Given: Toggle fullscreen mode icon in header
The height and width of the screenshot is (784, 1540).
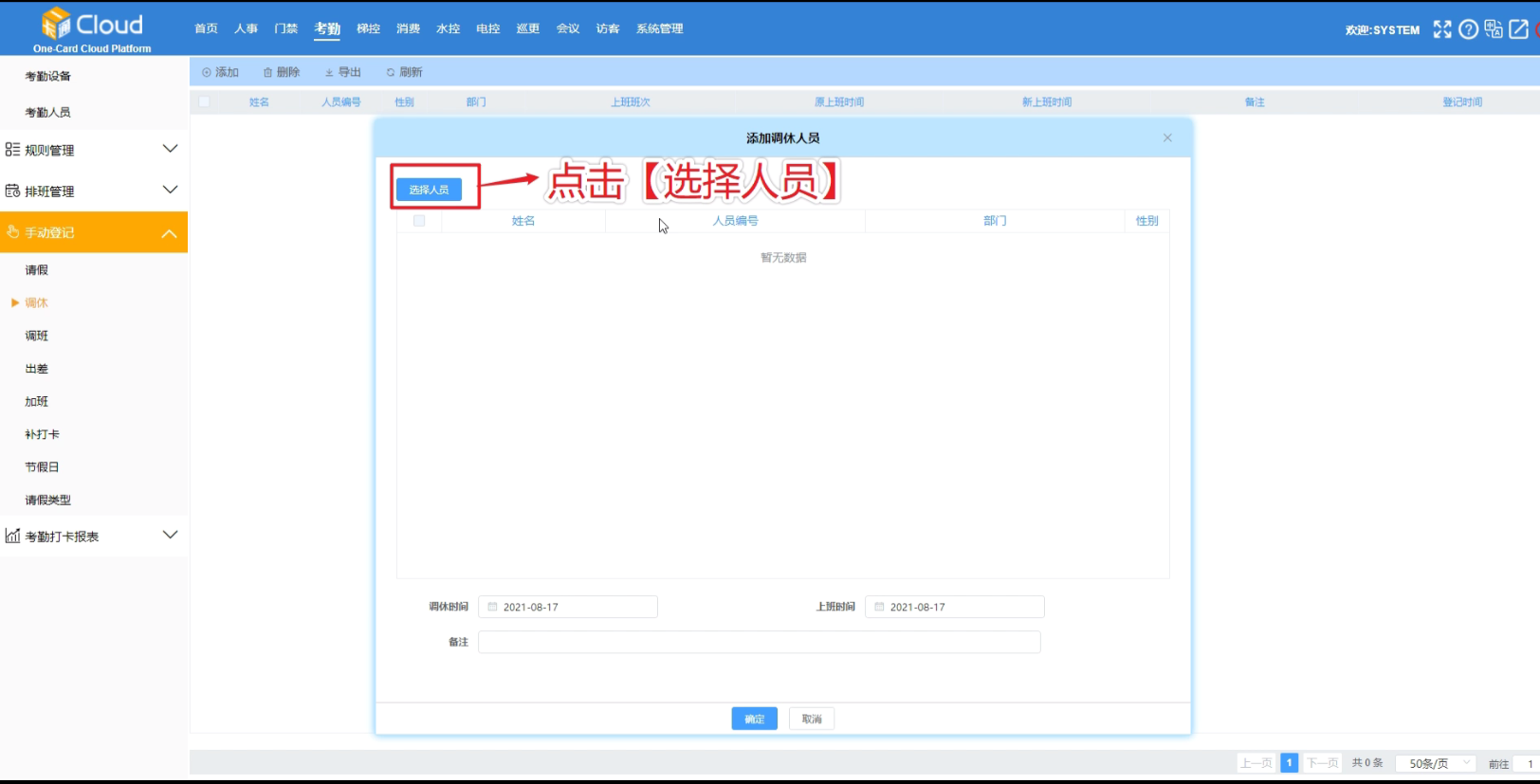Looking at the screenshot, I should [x=1442, y=29].
